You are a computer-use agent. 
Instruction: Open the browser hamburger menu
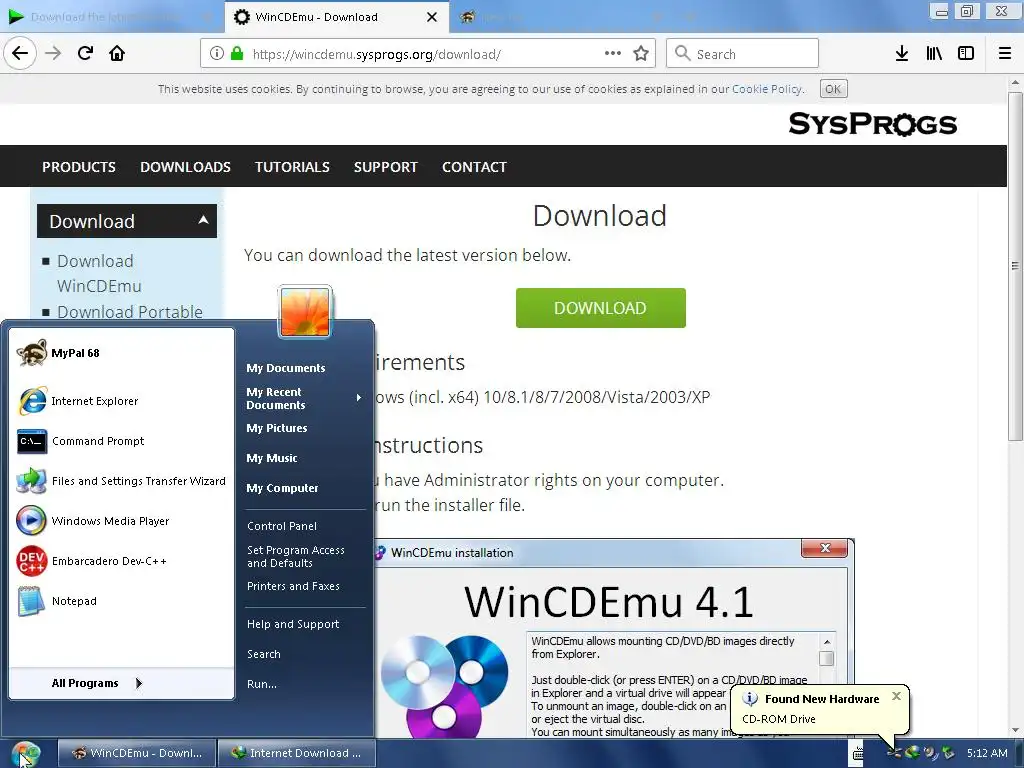(1005, 54)
